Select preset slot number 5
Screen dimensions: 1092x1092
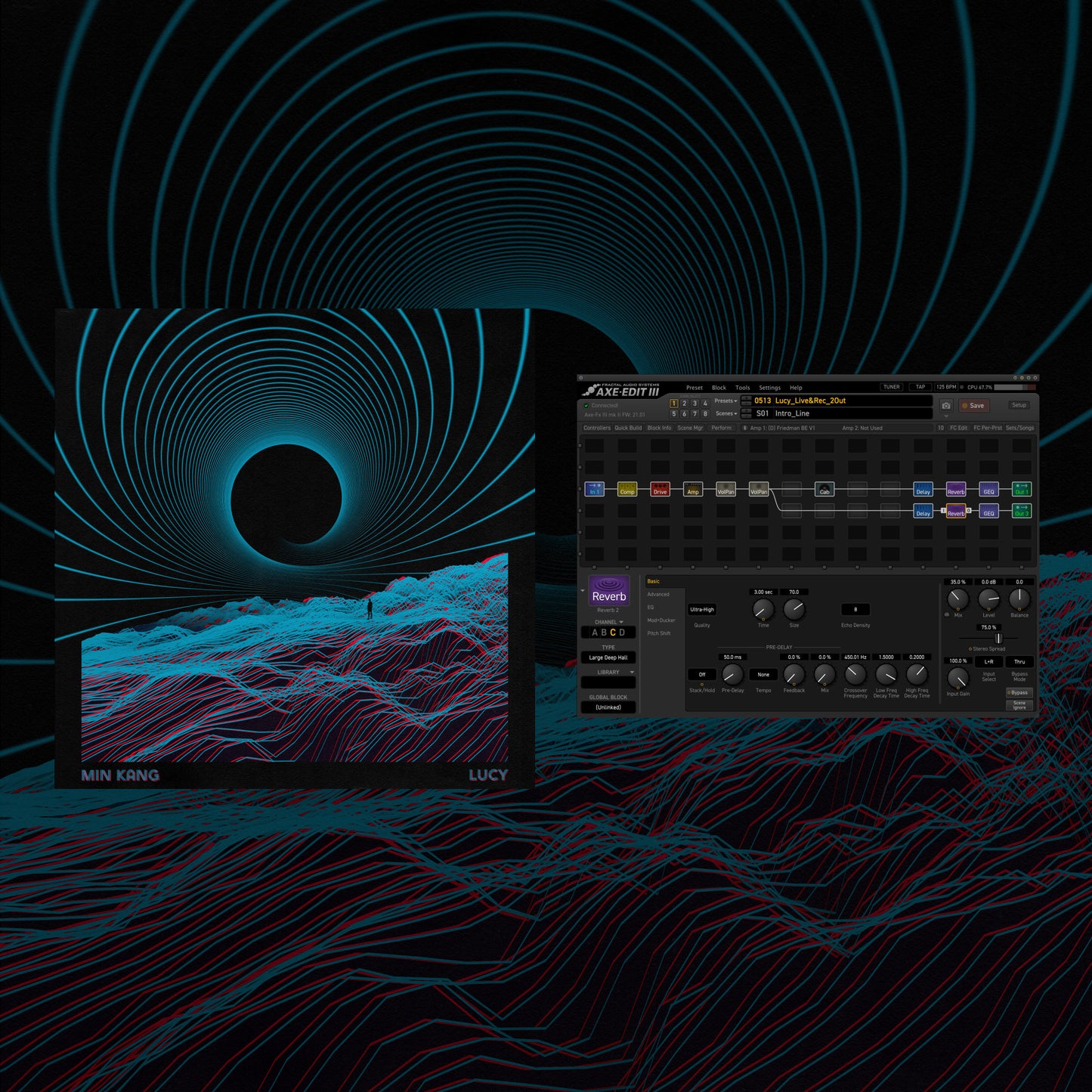[x=673, y=413]
